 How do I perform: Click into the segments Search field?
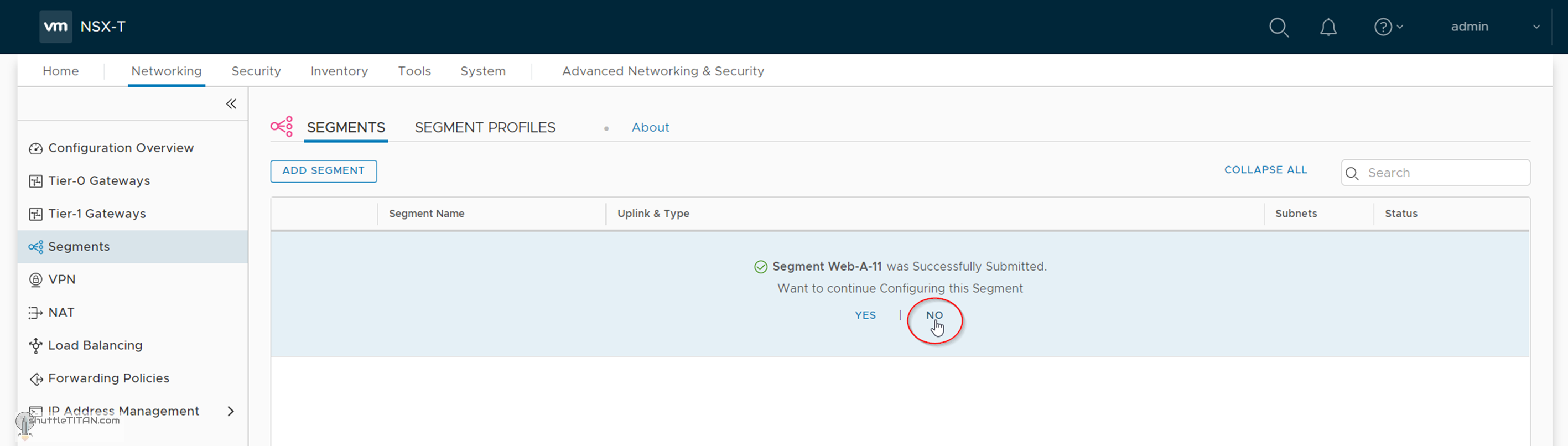coord(1442,173)
